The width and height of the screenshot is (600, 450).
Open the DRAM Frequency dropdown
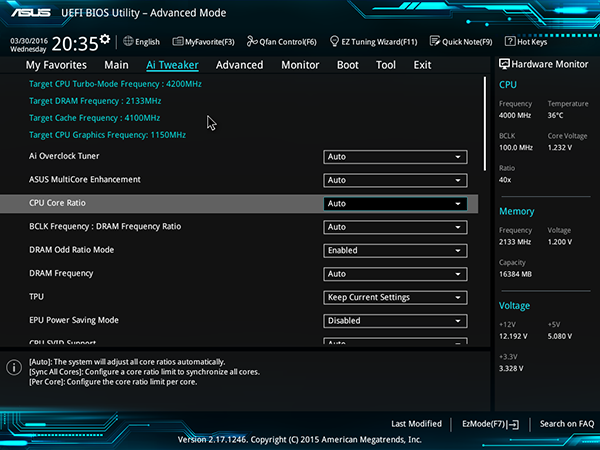coord(395,274)
